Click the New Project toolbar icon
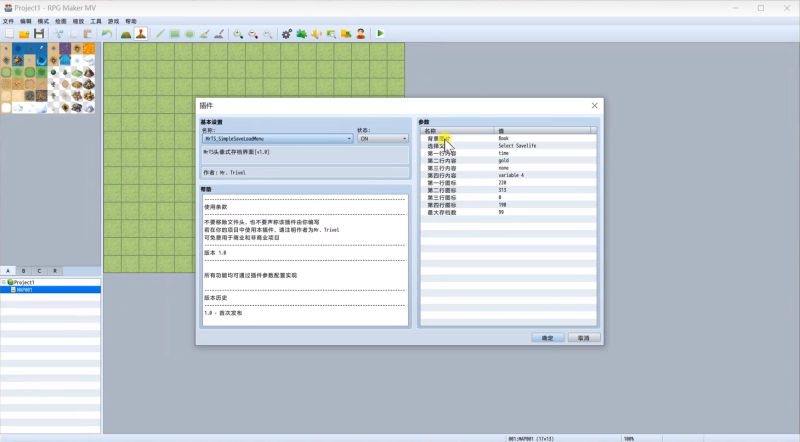 click(x=9, y=34)
